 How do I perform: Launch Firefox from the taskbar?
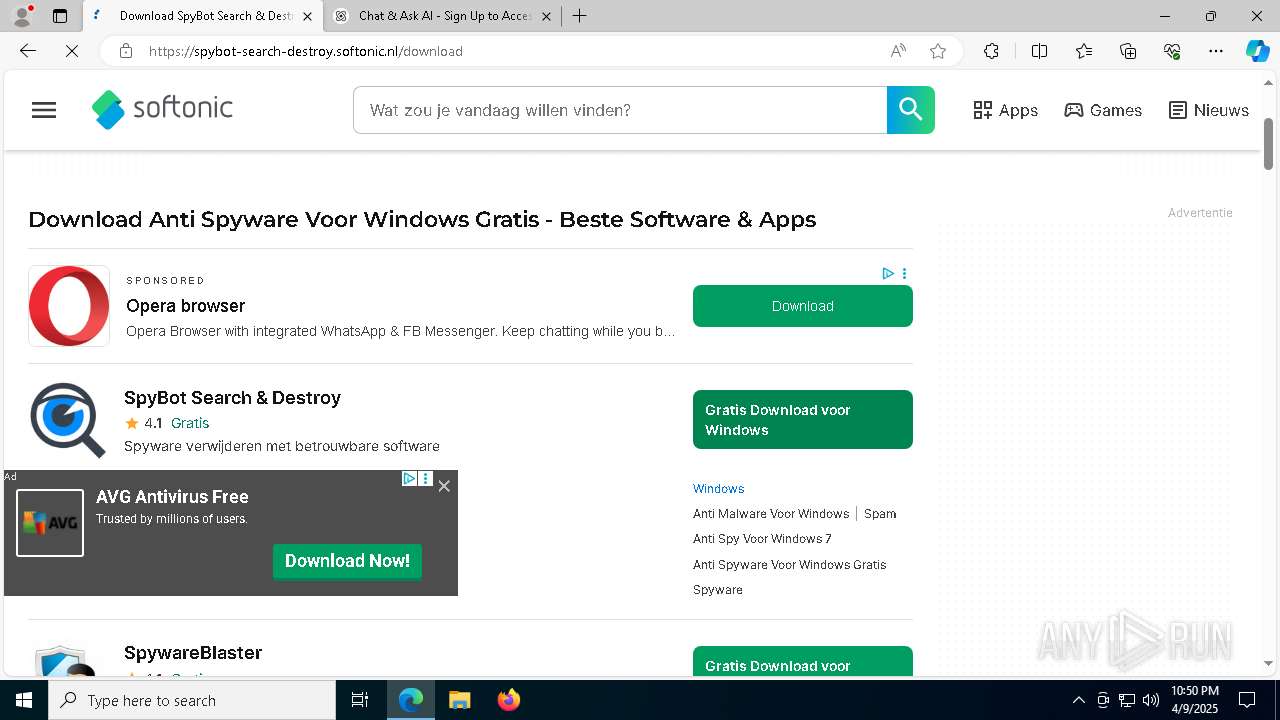coord(509,700)
